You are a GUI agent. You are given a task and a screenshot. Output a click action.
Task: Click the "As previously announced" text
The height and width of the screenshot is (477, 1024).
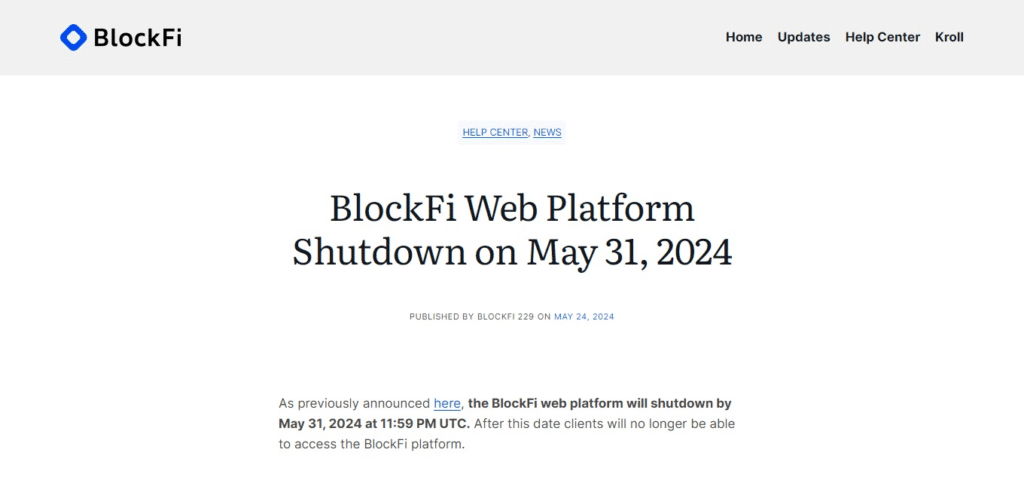point(354,403)
